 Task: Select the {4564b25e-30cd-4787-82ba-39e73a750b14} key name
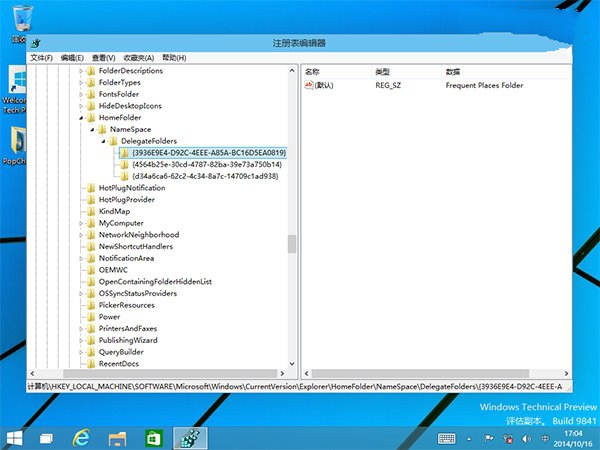point(207,165)
